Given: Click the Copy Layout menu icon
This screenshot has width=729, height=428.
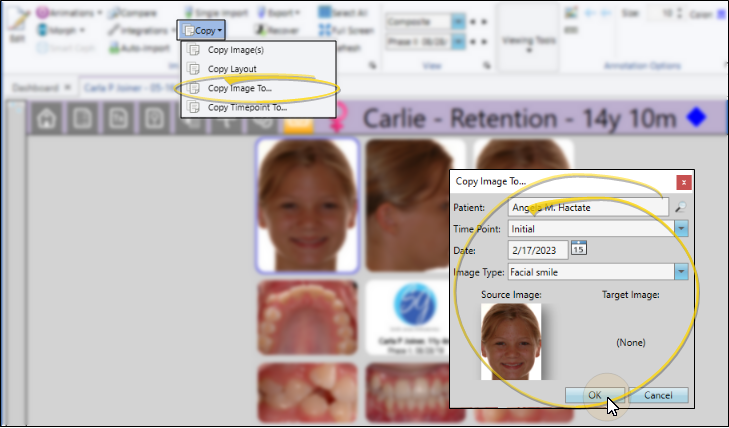Looking at the screenshot, I should [193, 69].
